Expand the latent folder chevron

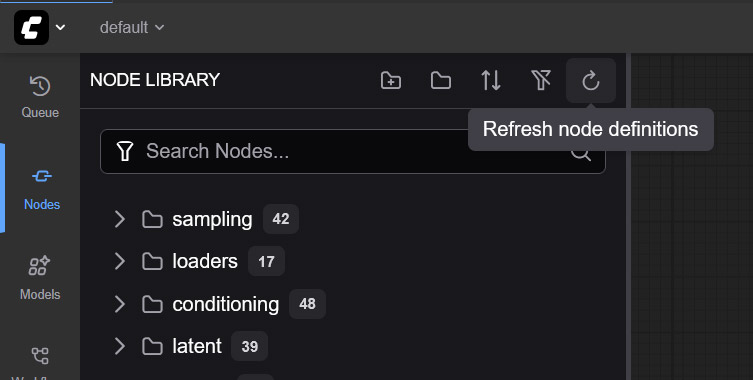point(120,346)
